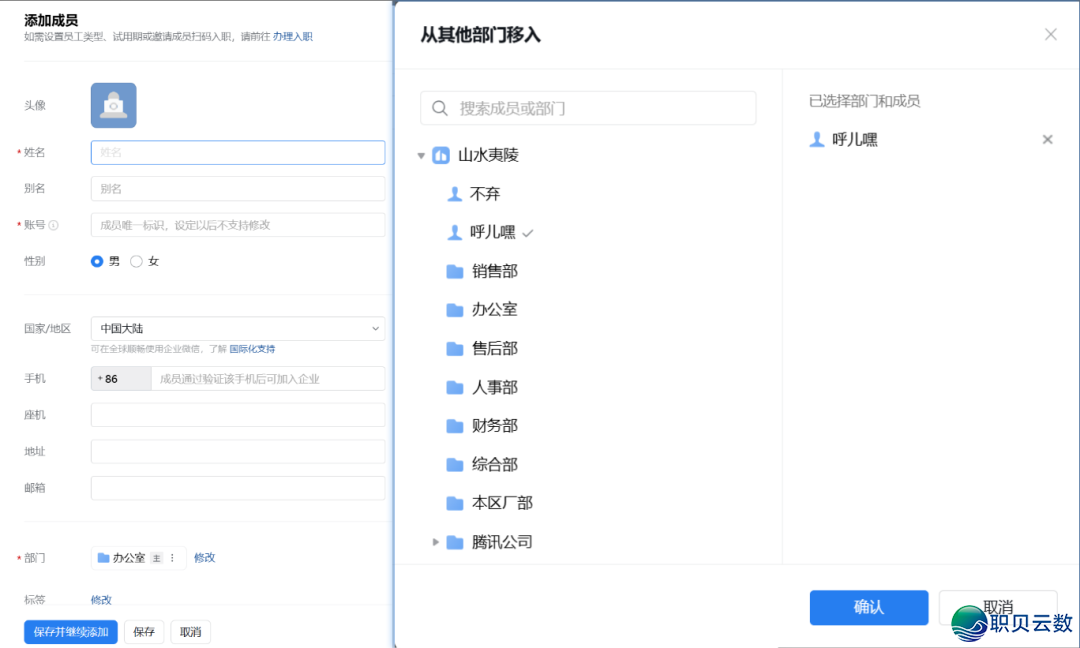This screenshot has width=1080, height=648.
Task: Remove 呼儿嘿 from the selected list
Action: 1047,140
